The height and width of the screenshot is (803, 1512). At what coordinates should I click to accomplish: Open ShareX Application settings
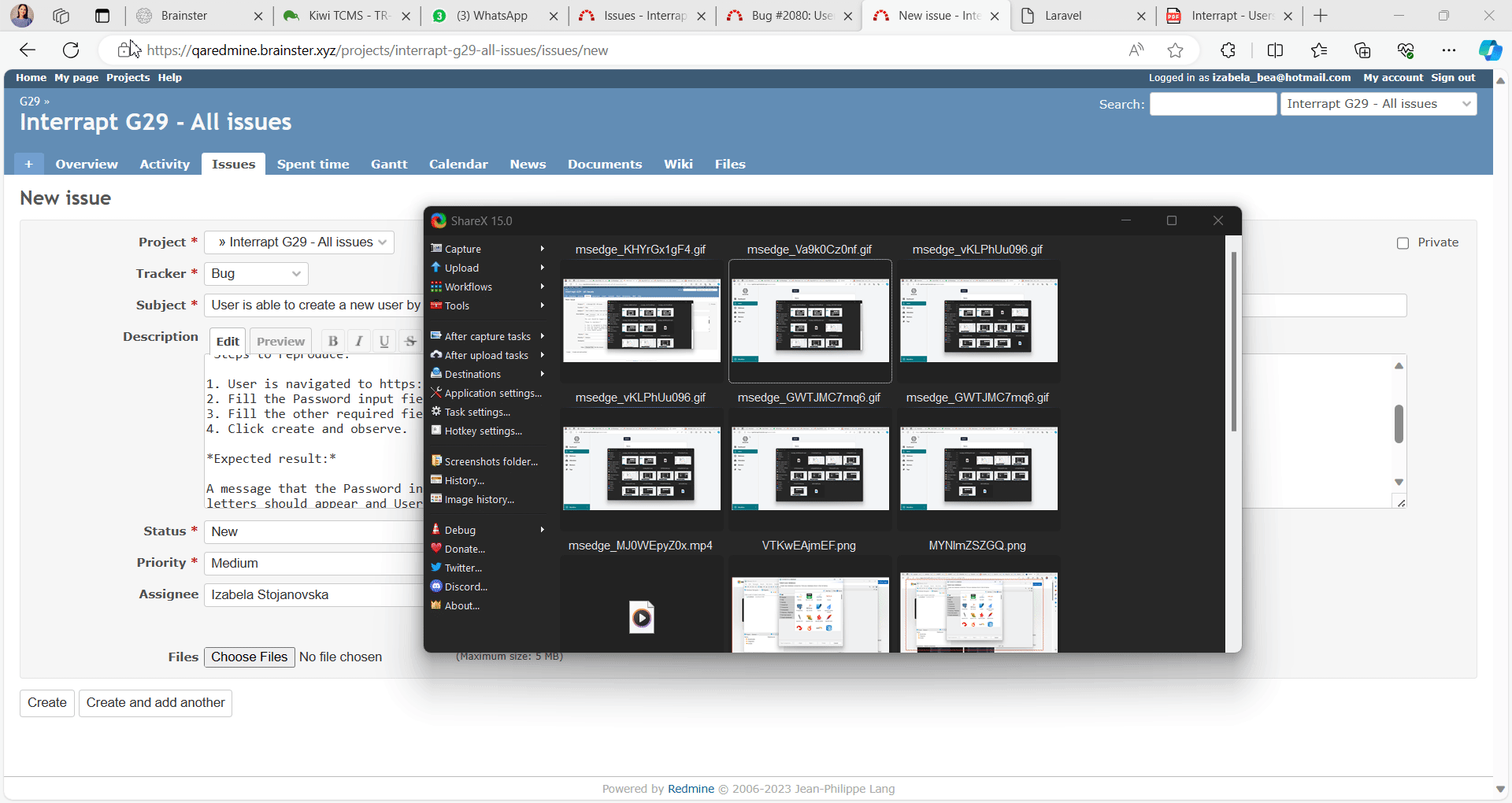[493, 393]
